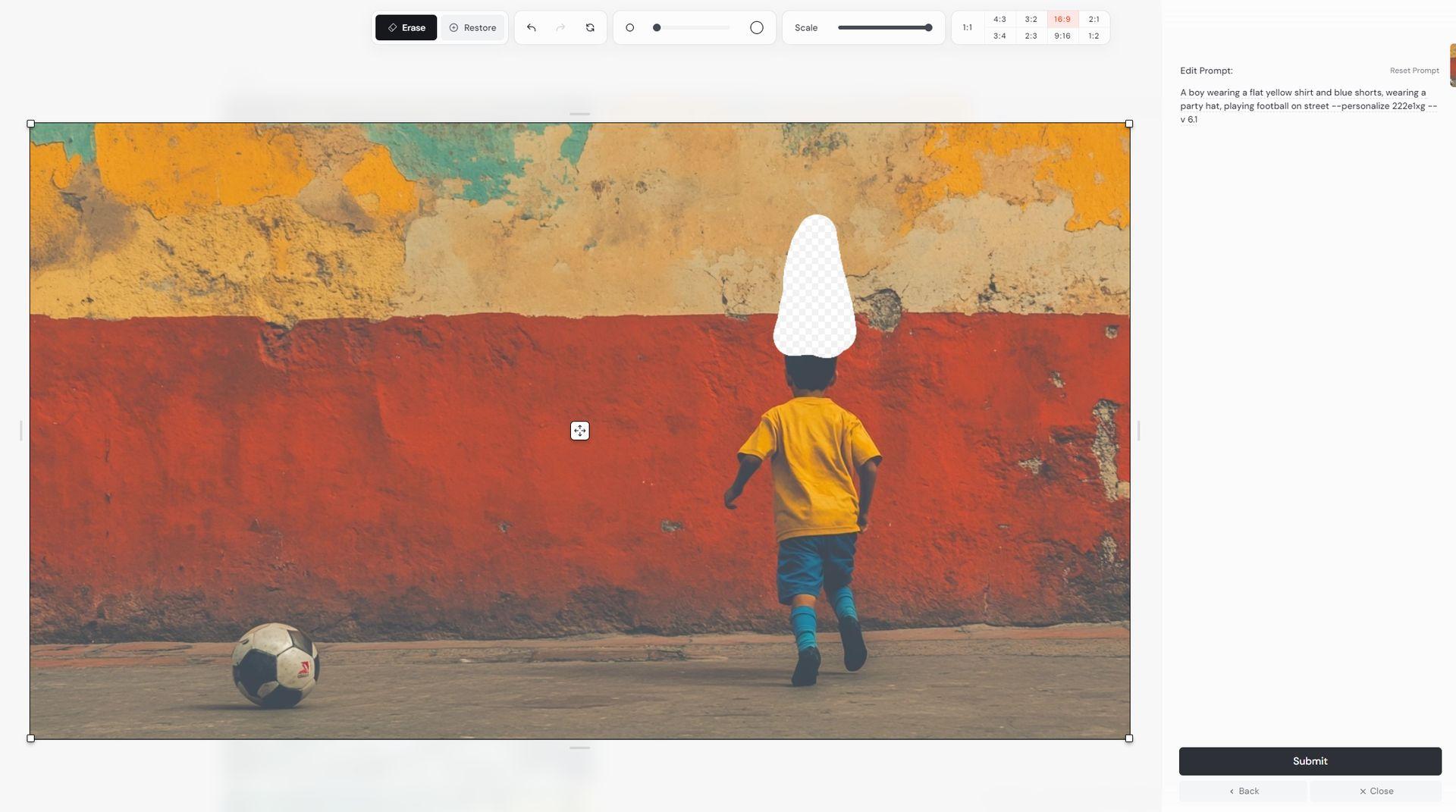Click the bottom edge resize bar of the image
This screenshot has width=1456, height=812.
click(x=579, y=748)
